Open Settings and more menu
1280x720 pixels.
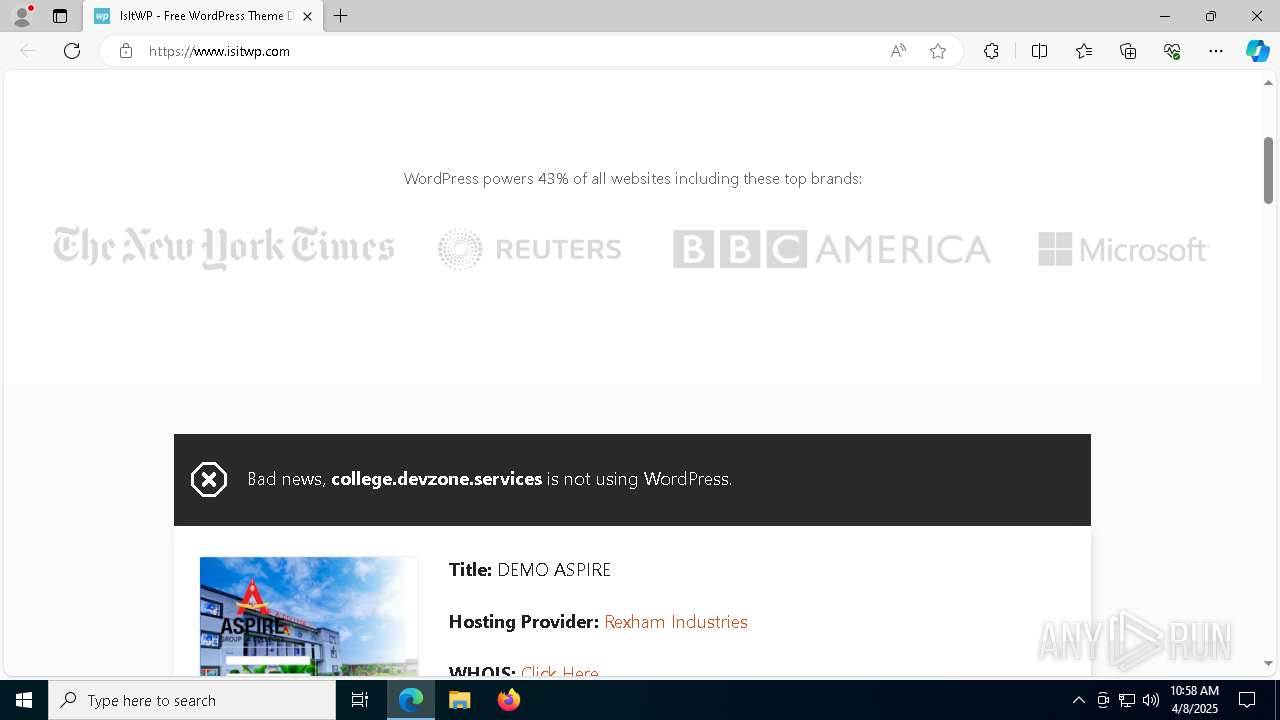(x=1216, y=51)
